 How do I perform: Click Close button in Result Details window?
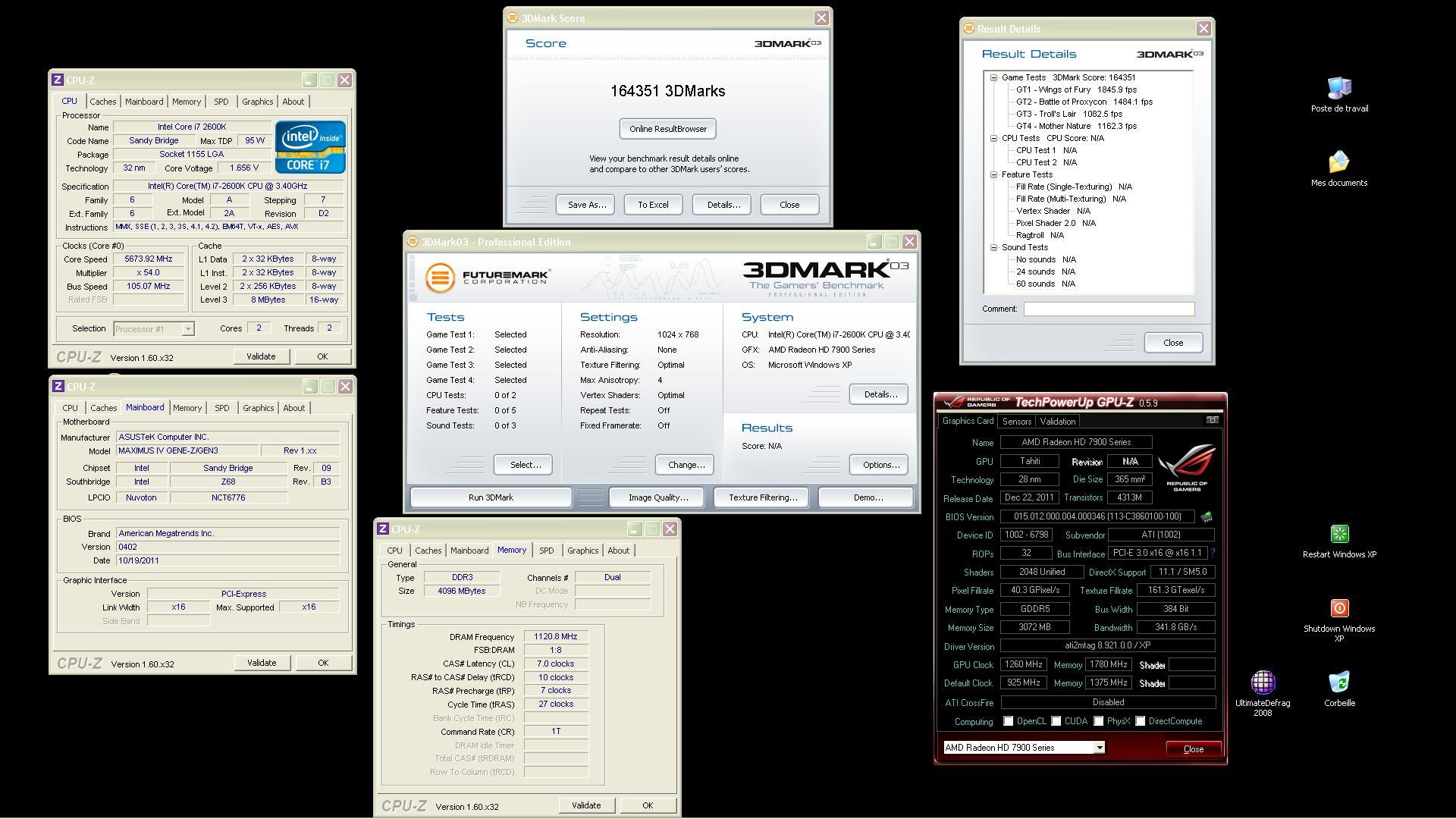[1173, 343]
